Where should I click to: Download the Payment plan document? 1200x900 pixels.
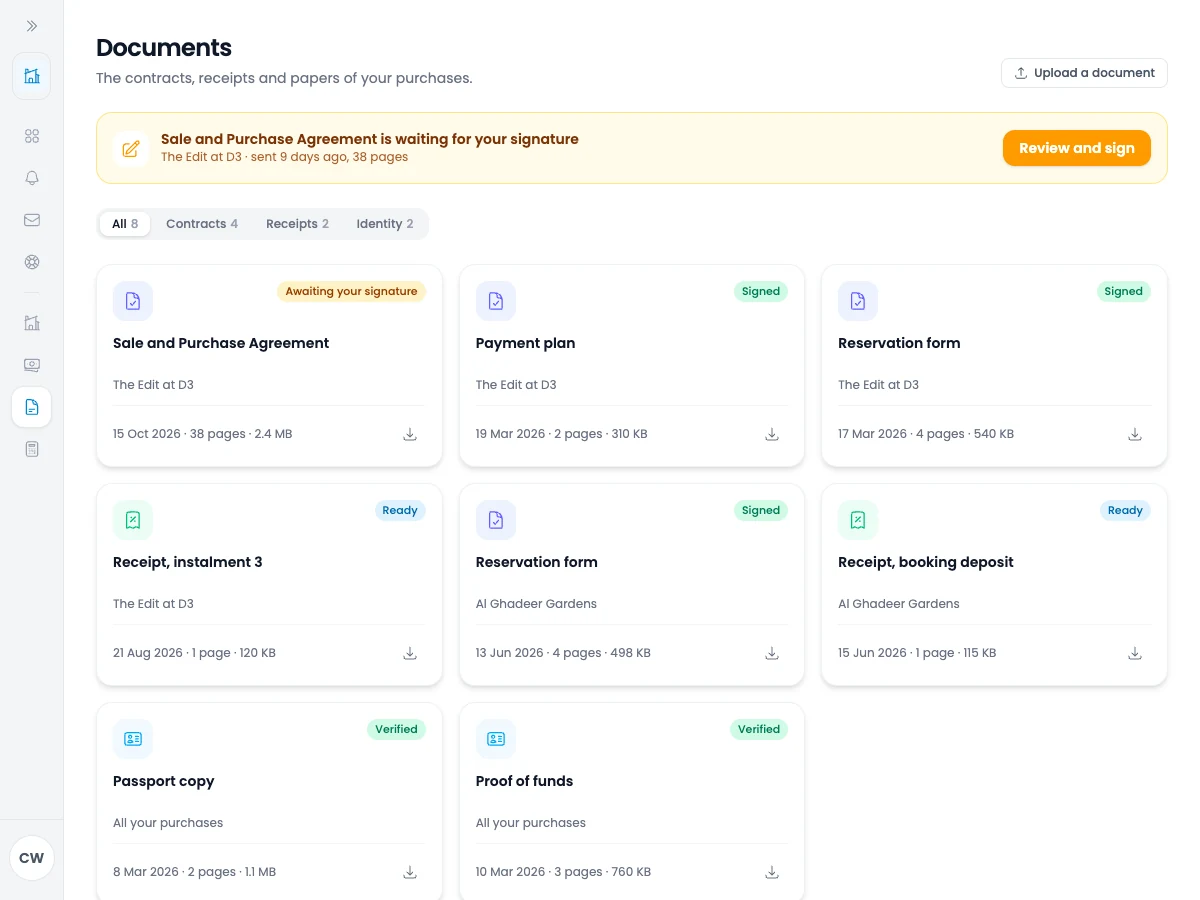tap(772, 434)
